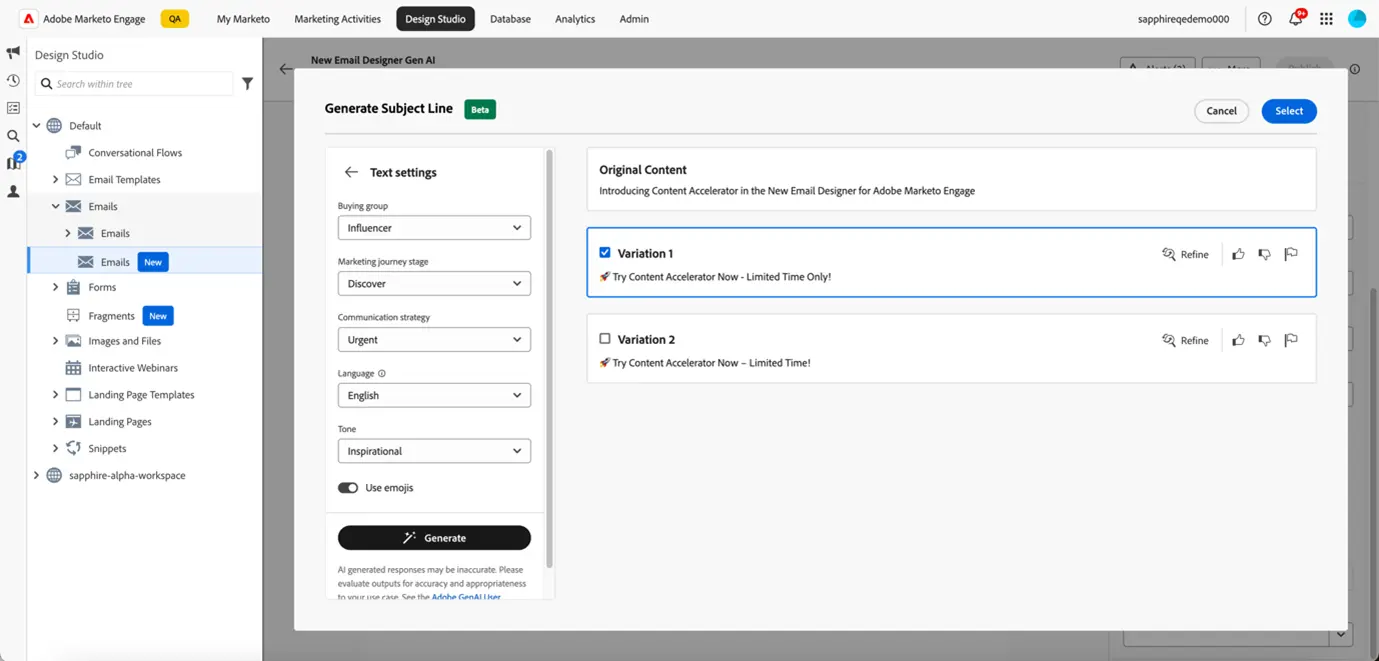Click the Search within tree field
Viewport: 1379px width, 661px height.
(134, 84)
